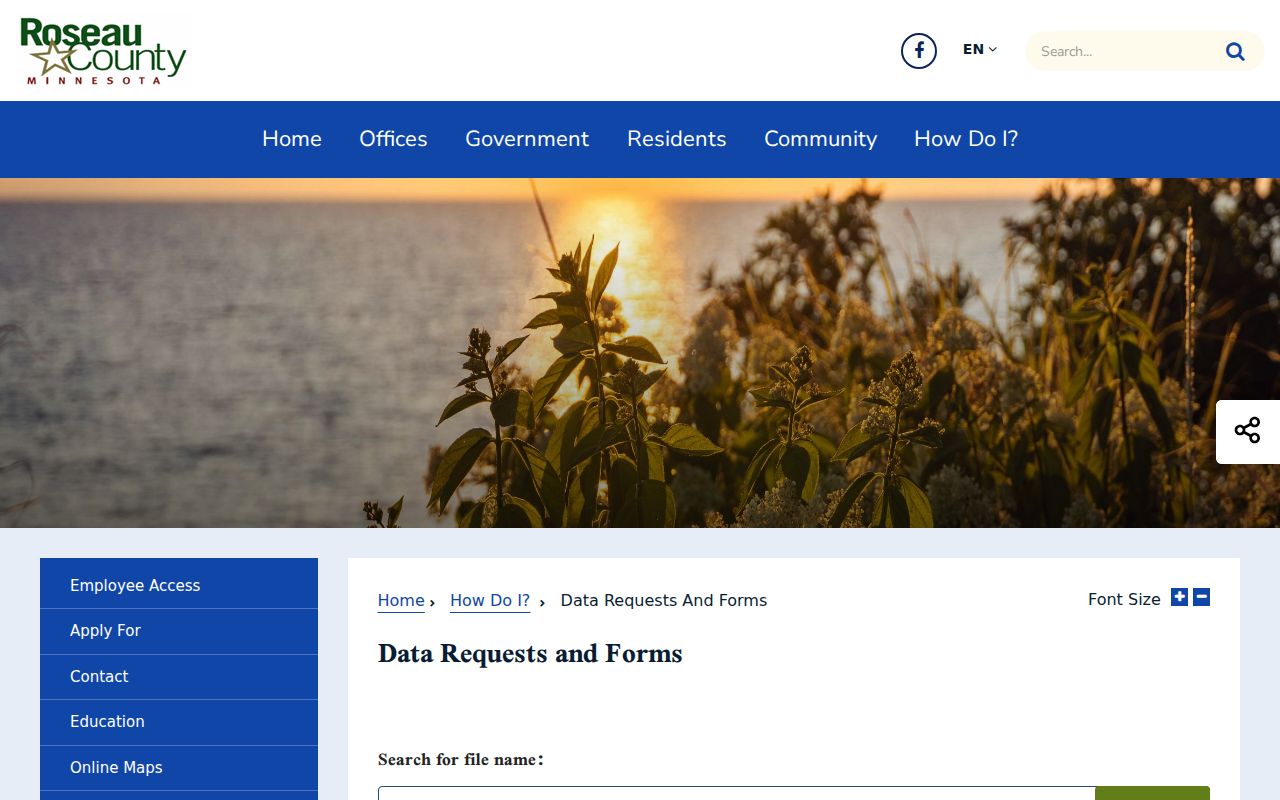This screenshot has width=1280, height=800.
Task: Open Education in the sidebar
Action: (x=179, y=722)
